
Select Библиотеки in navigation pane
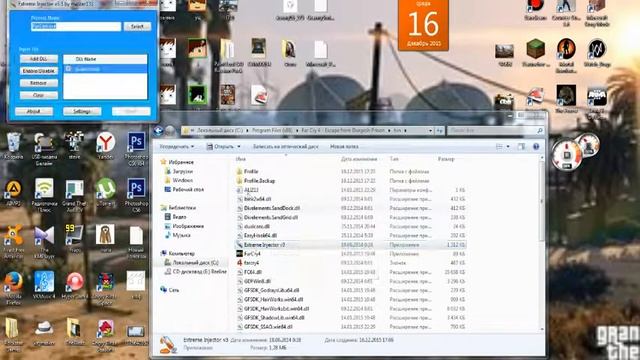[x=182, y=207]
